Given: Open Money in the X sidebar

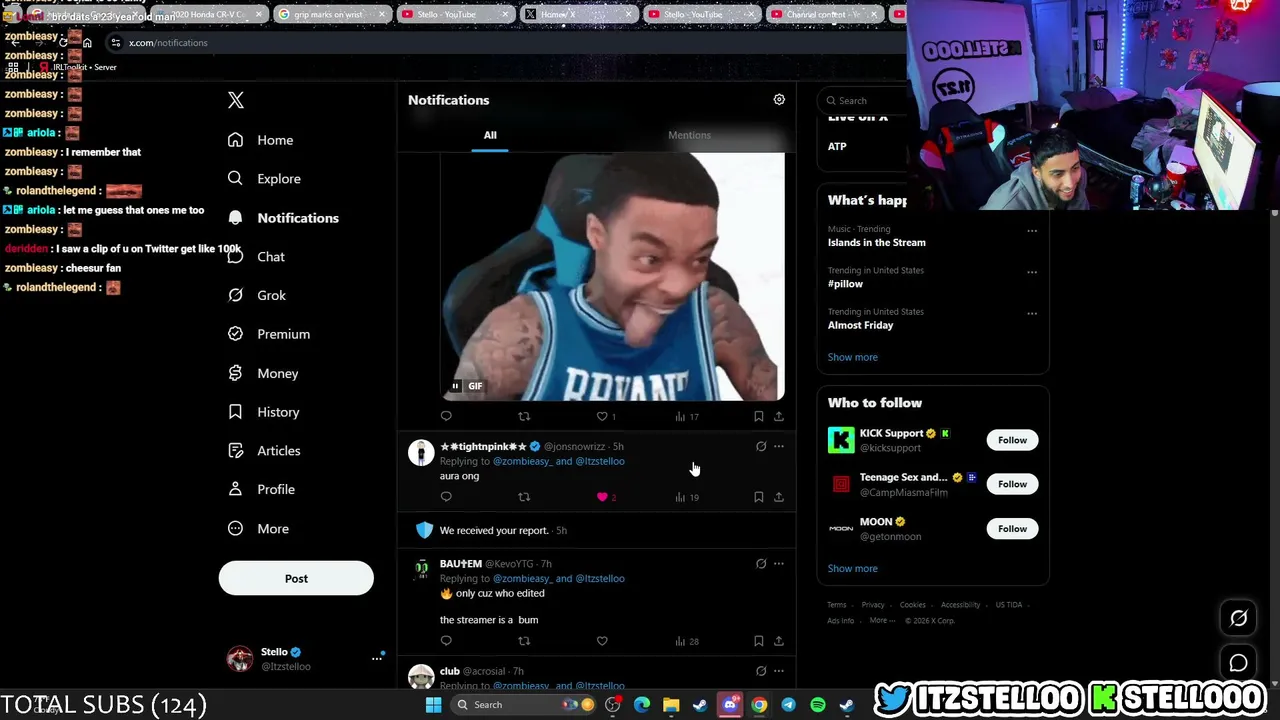Looking at the screenshot, I should point(263,373).
